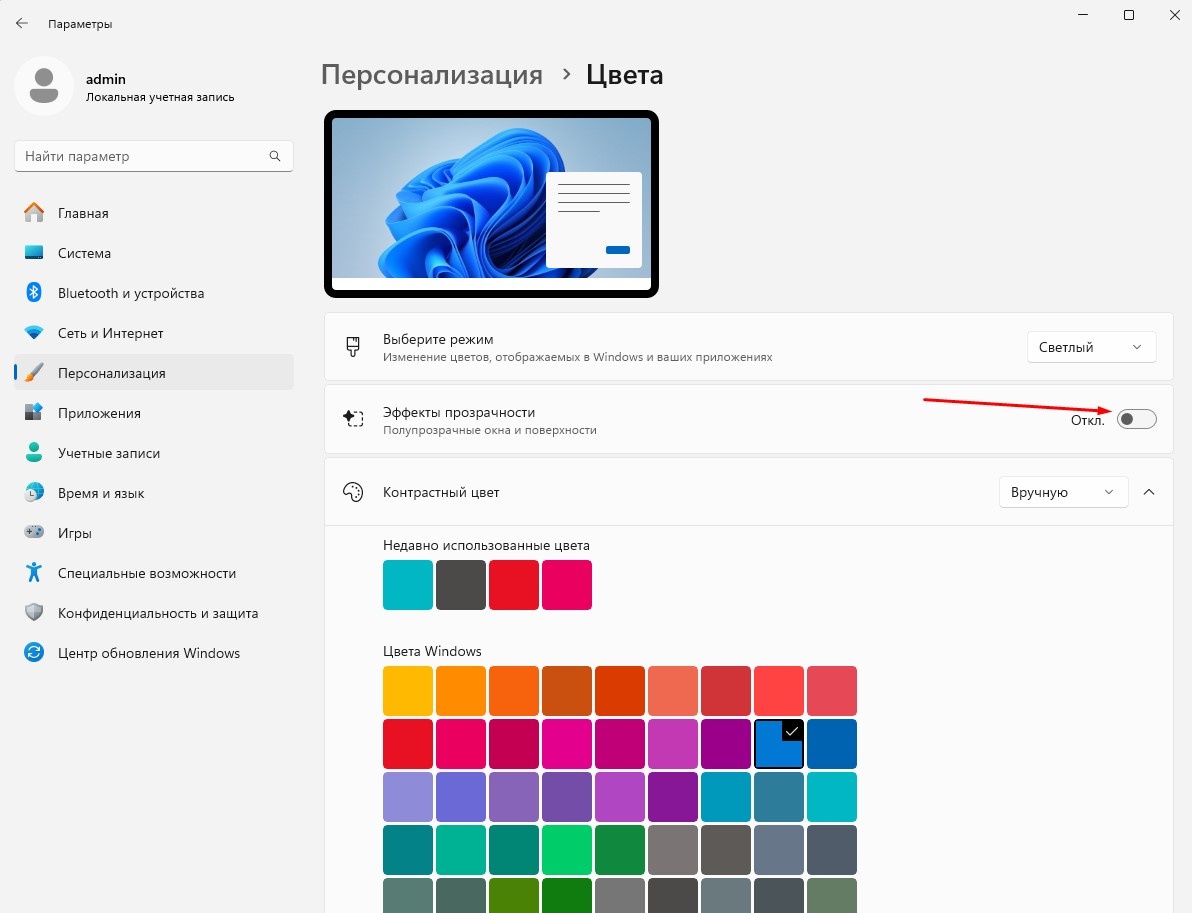Click the Откл. label next to toggle

pos(1087,420)
